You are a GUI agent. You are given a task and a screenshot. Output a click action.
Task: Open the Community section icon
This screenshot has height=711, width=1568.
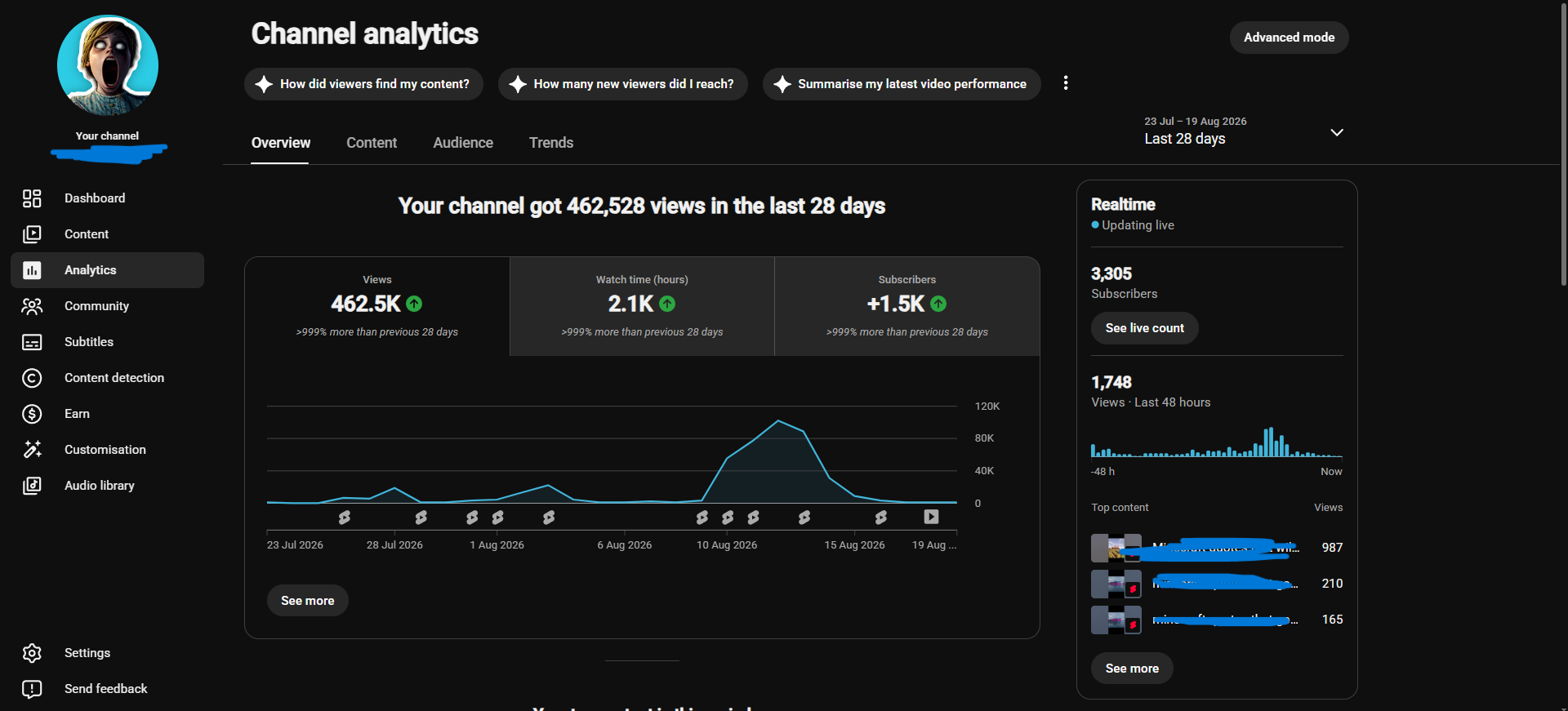coord(32,306)
